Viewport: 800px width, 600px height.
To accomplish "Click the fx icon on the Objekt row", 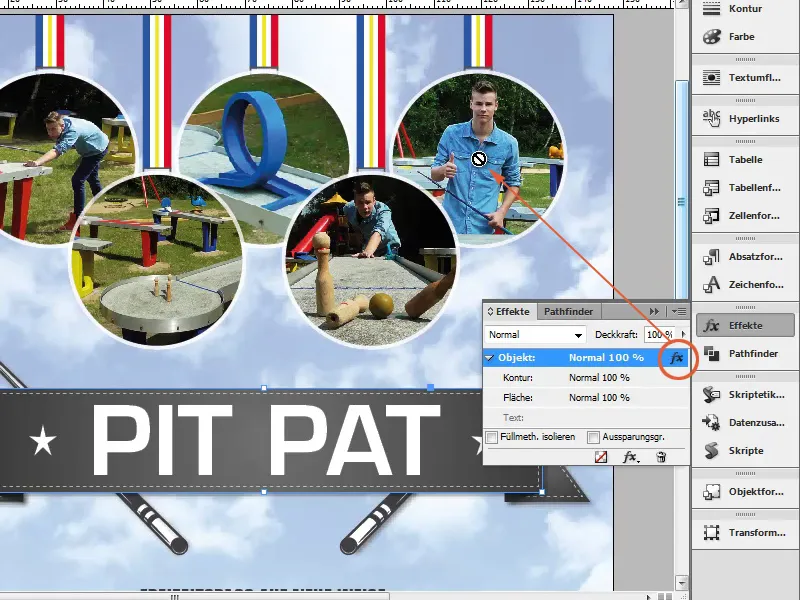I will [677, 357].
